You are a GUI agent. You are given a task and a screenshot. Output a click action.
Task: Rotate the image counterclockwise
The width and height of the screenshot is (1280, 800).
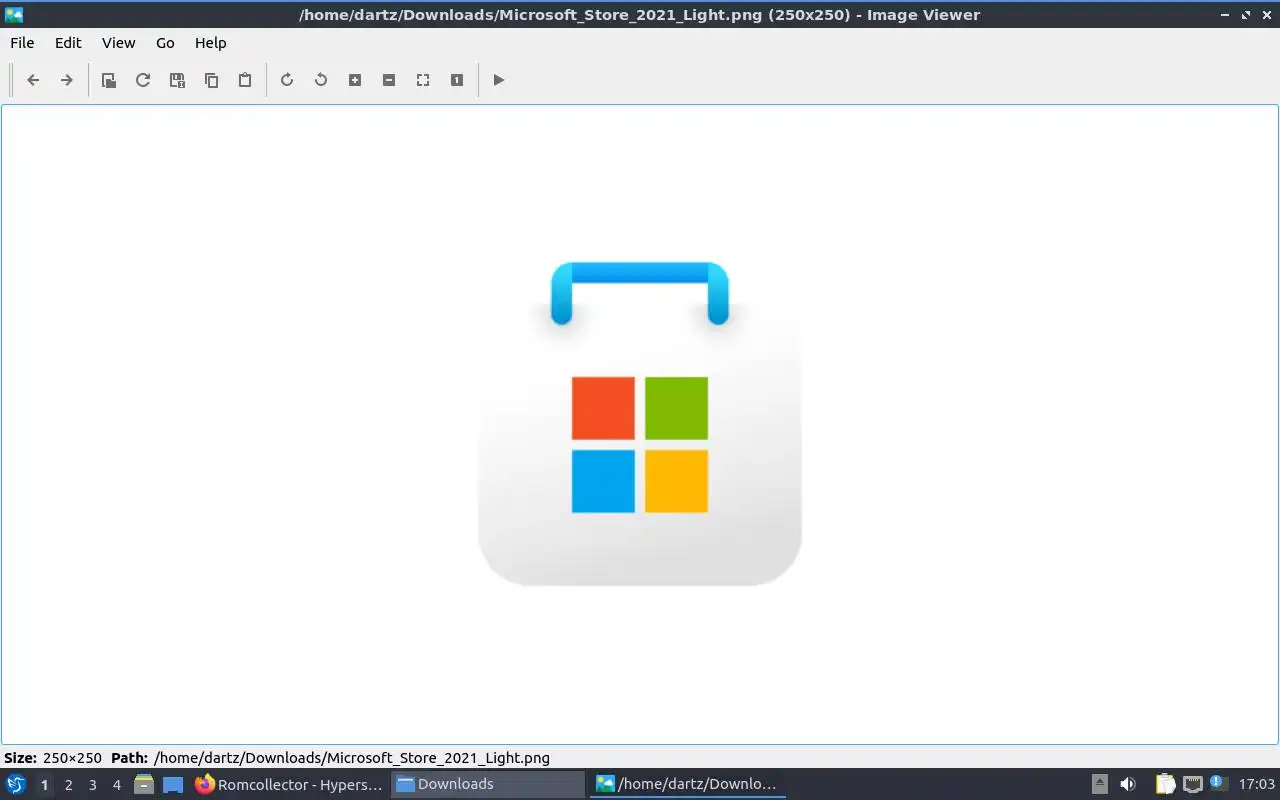[321, 80]
